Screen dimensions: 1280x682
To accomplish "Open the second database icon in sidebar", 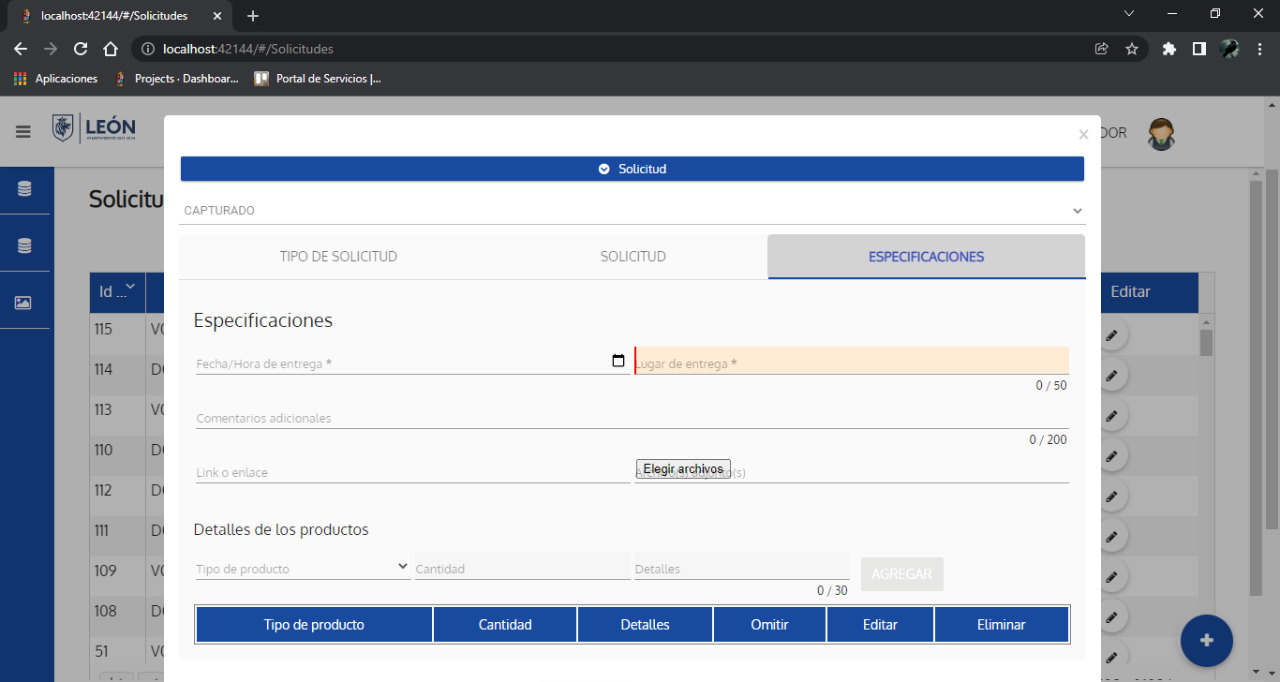I will (25, 246).
